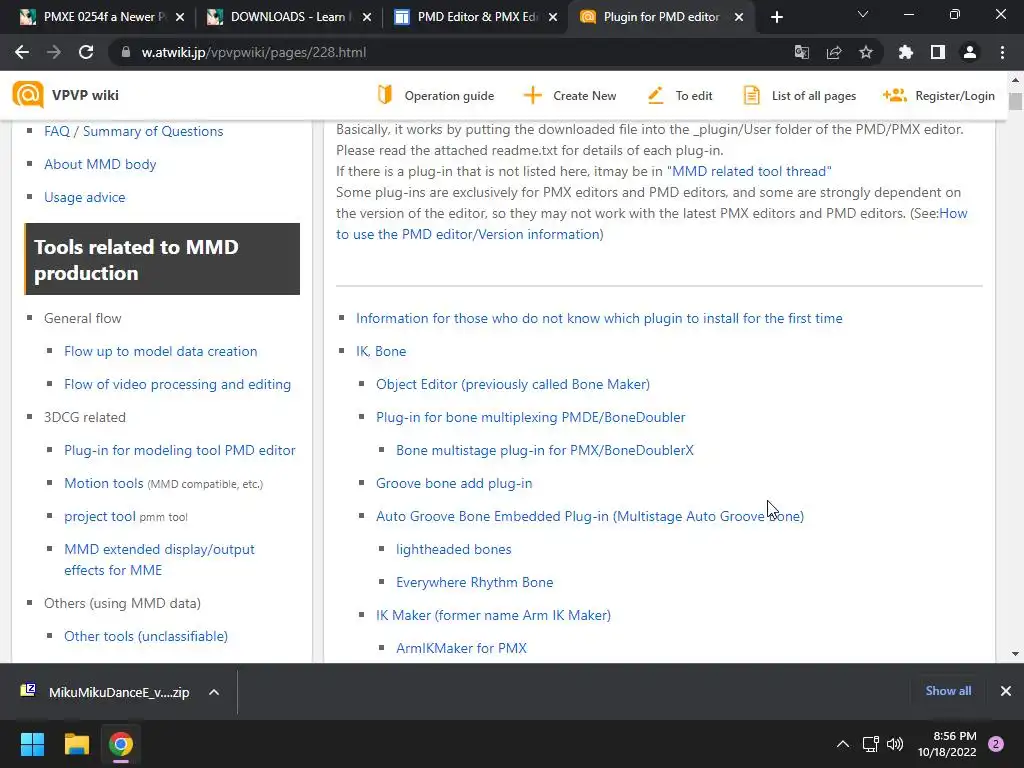This screenshot has height=768, width=1024.
Task: Open "MMD related tool thread" link
Action: click(749, 171)
